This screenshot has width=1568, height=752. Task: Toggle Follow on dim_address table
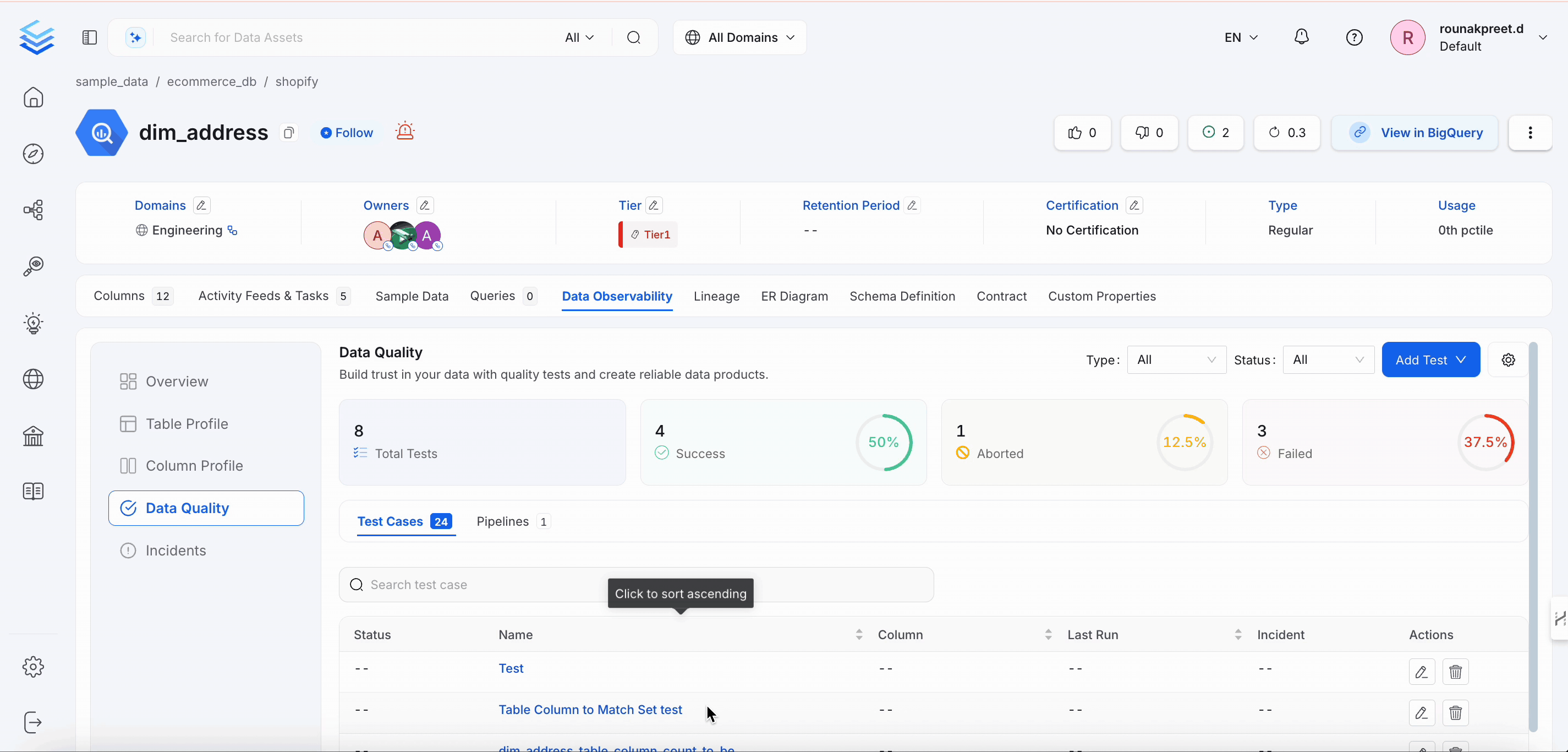click(347, 133)
